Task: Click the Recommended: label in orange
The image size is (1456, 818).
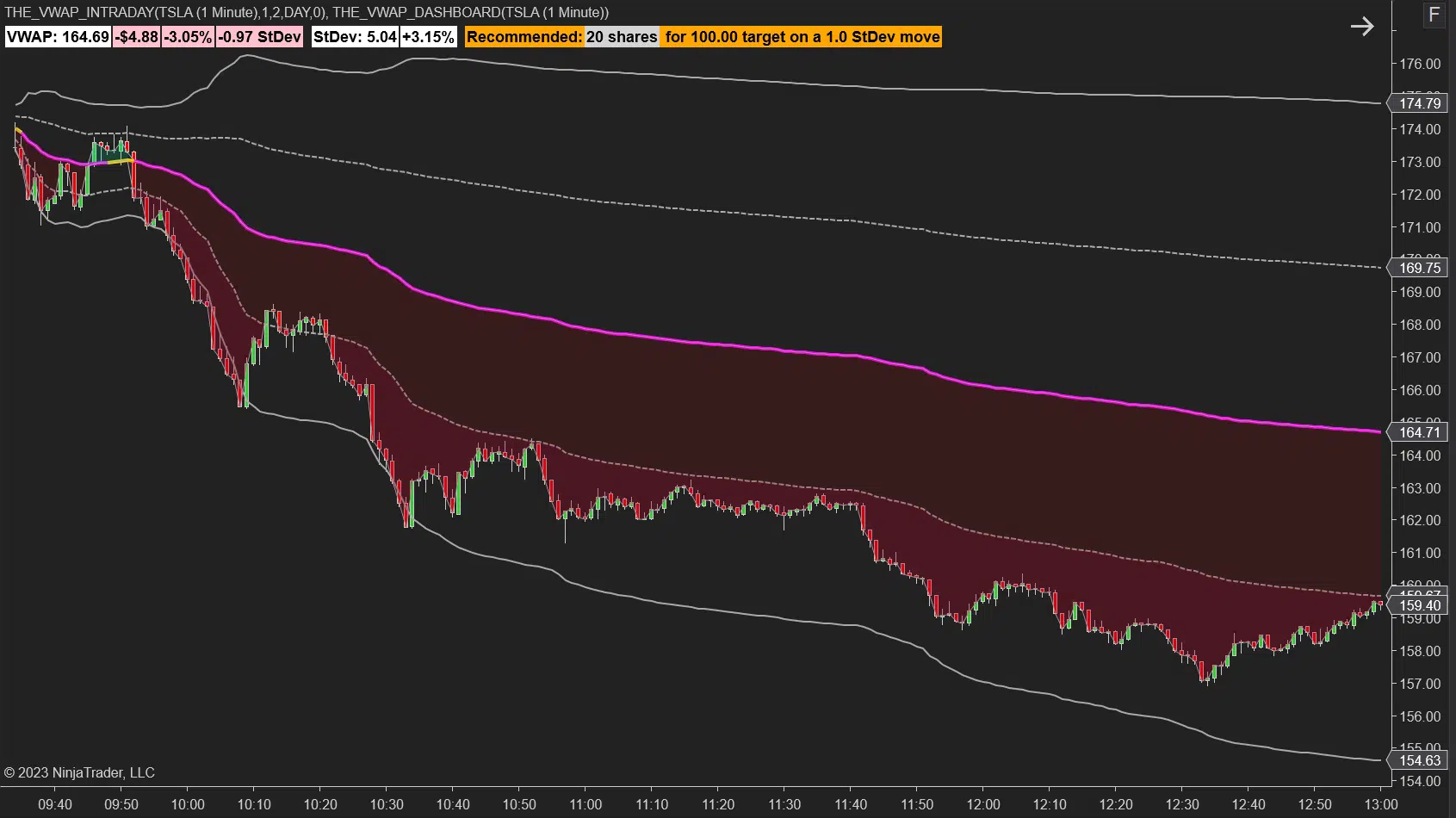Action: 524,37
